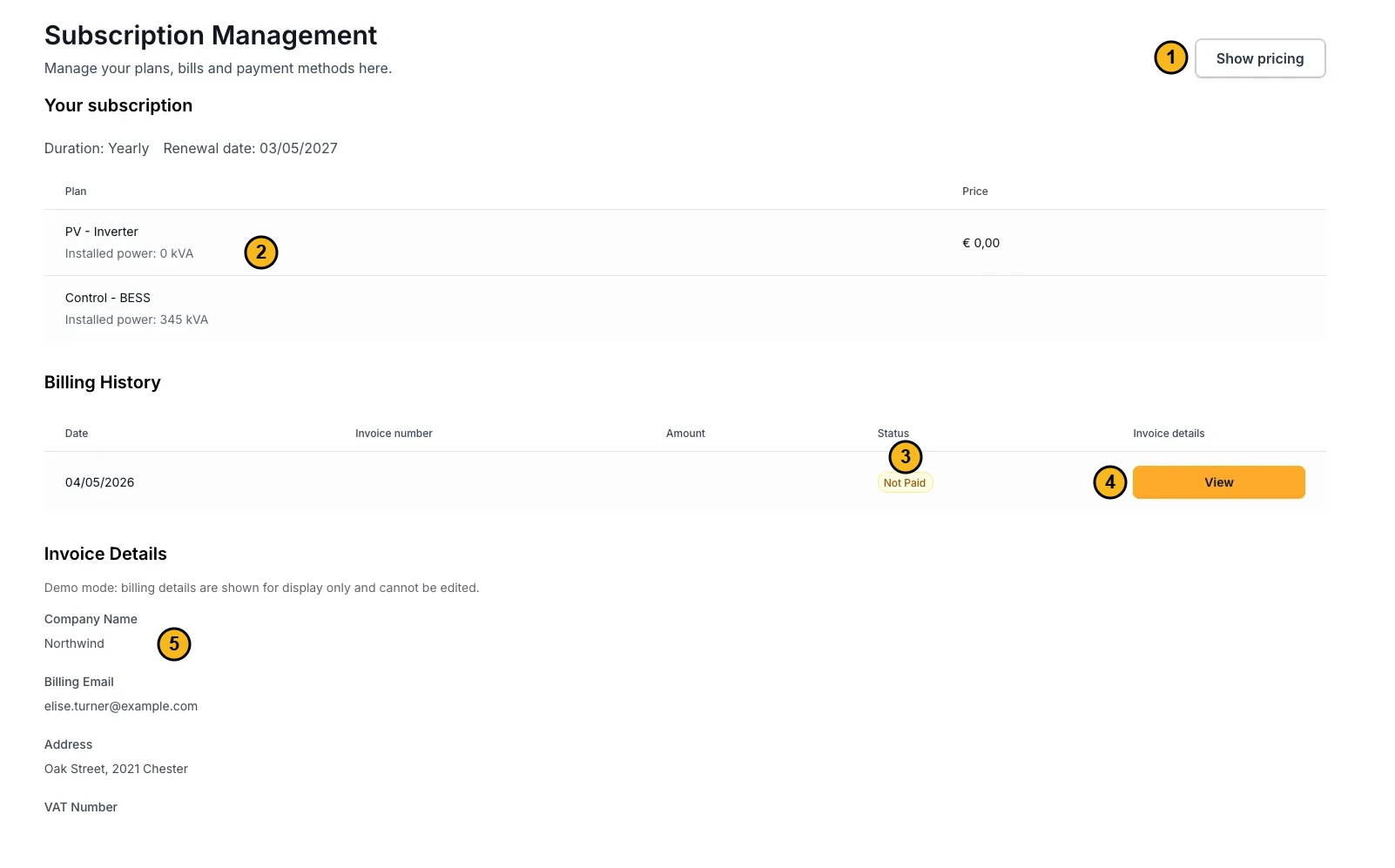Click the Invoice Details section heading
The height and width of the screenshot is (868, 1395).
coord(105,554)
